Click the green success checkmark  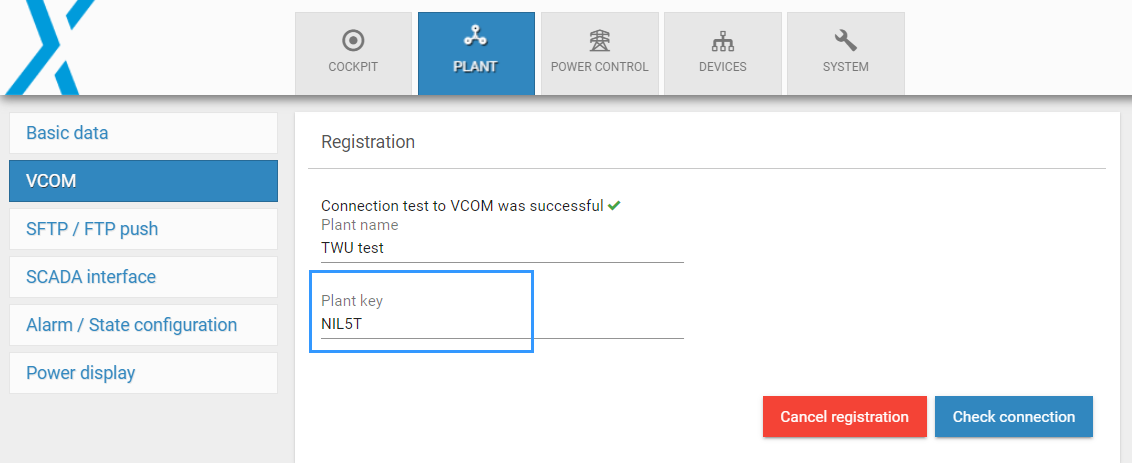[614, 206]
